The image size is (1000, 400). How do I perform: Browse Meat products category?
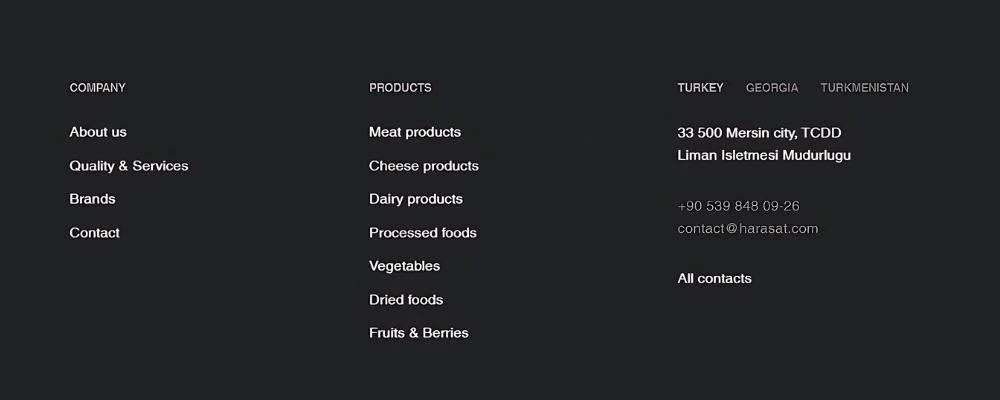(x=415, y=132)
